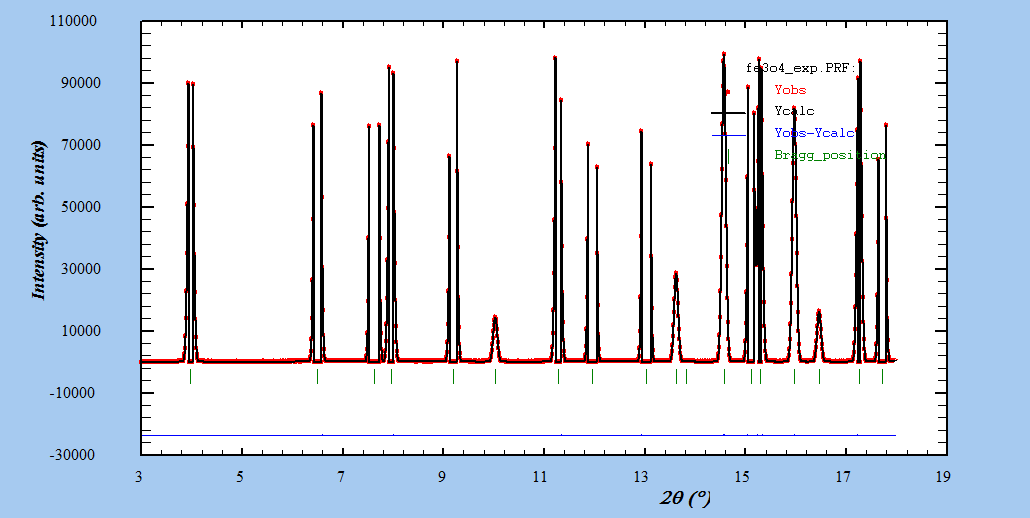Click the x-axis label 15
This screenshot has width=1030, height=518.
(x=742, y=477)
